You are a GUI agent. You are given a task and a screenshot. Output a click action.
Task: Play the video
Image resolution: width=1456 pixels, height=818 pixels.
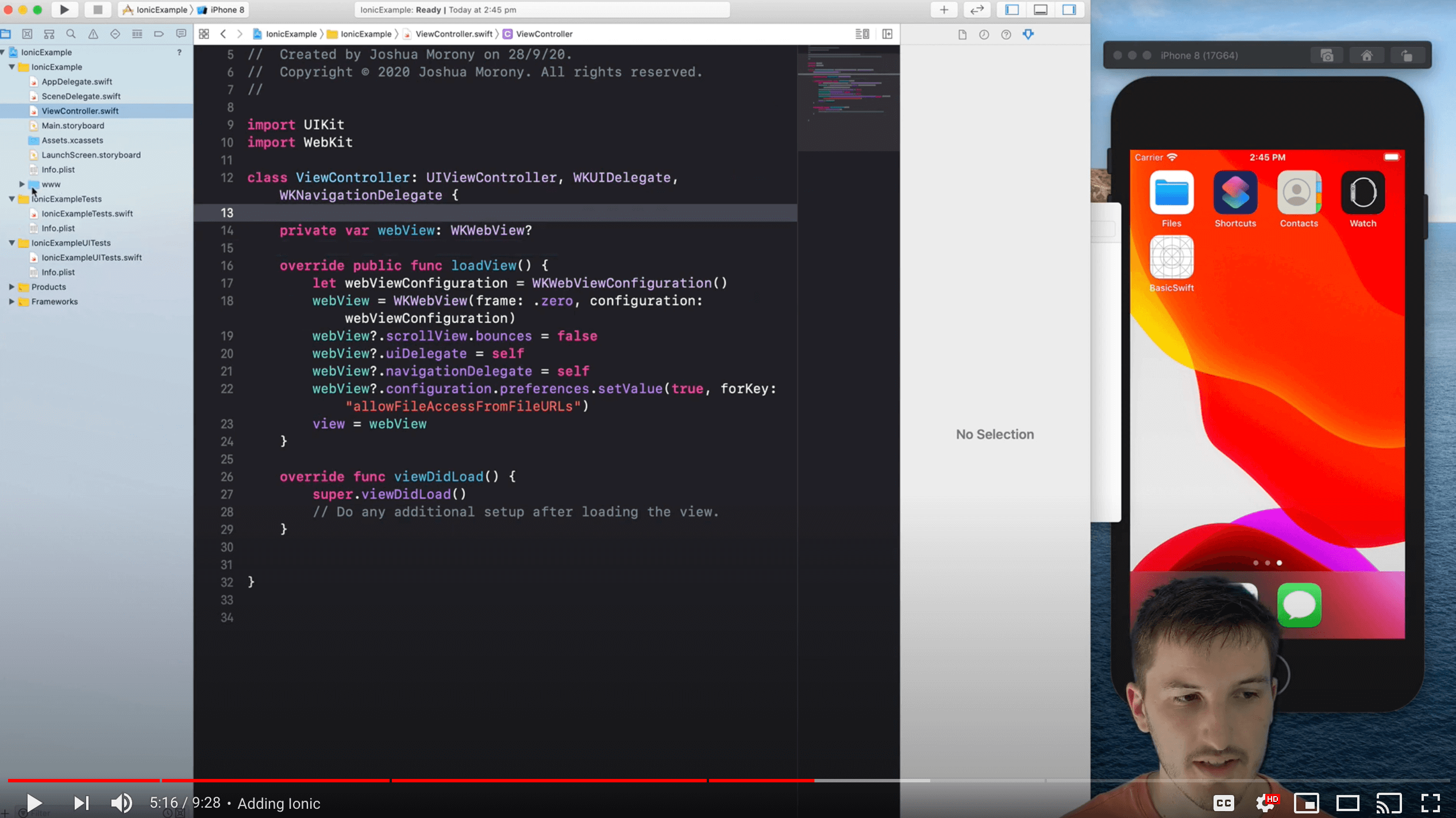(x=34, y=802)
